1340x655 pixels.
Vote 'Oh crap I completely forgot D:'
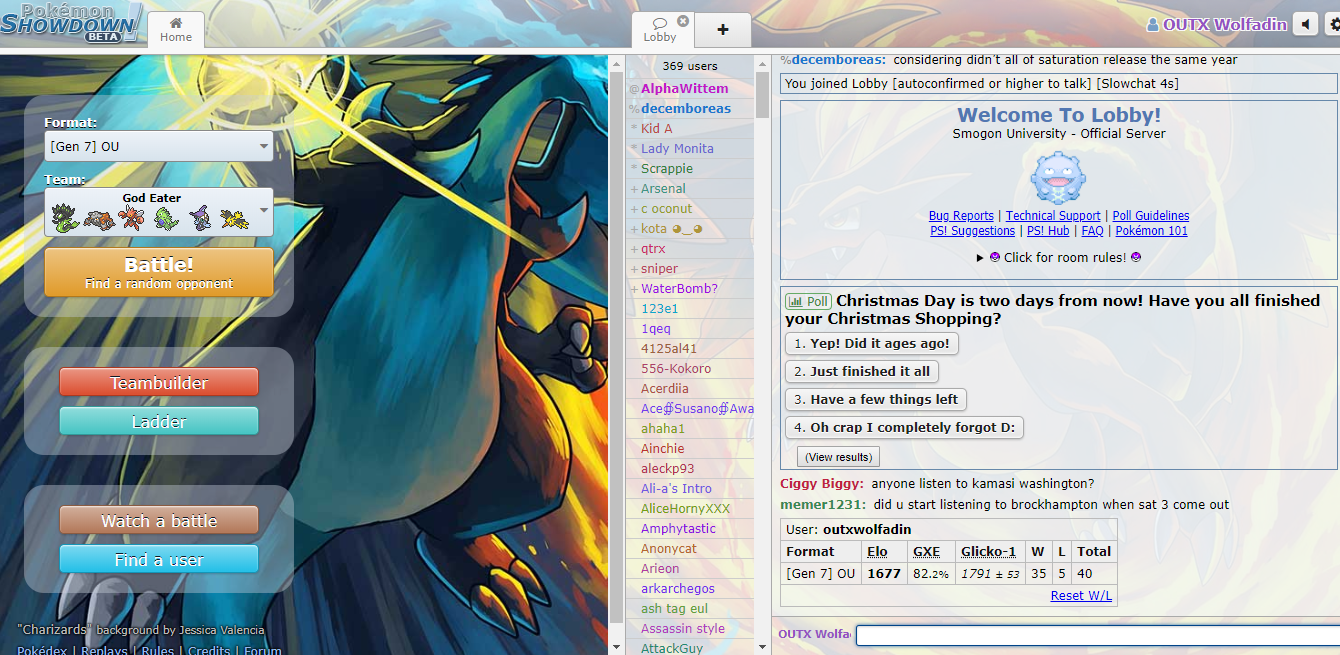pyautogui.click(x=904, y=427)
